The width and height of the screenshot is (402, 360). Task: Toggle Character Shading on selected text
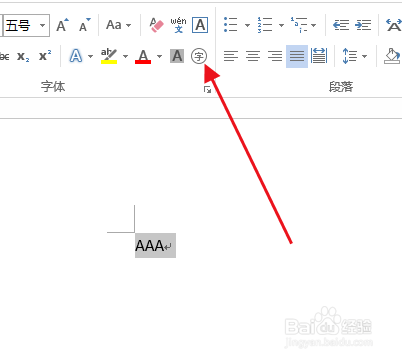click(x=177, y=56)
